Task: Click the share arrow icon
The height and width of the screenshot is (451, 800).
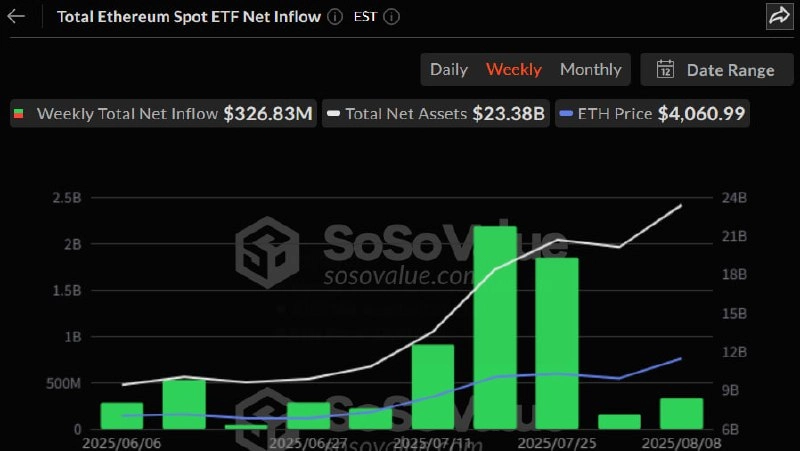Action: point(780,16)
